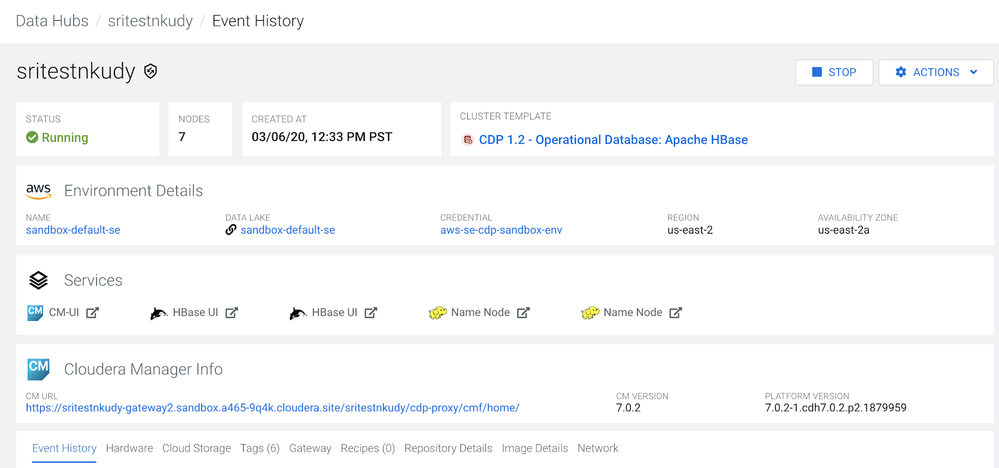Go to Data Hubs breadcrumb
Screen dimensions: 999x468
coord(52,20)
